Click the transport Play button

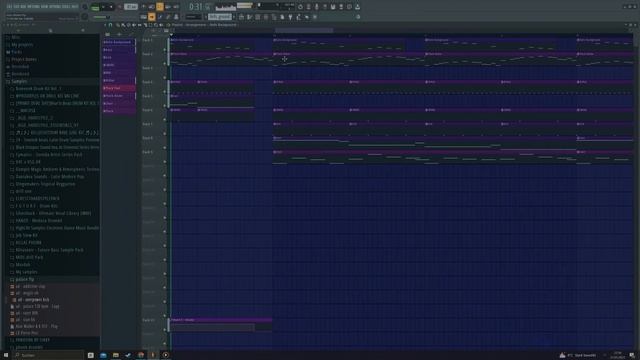(x=104, y=7)
